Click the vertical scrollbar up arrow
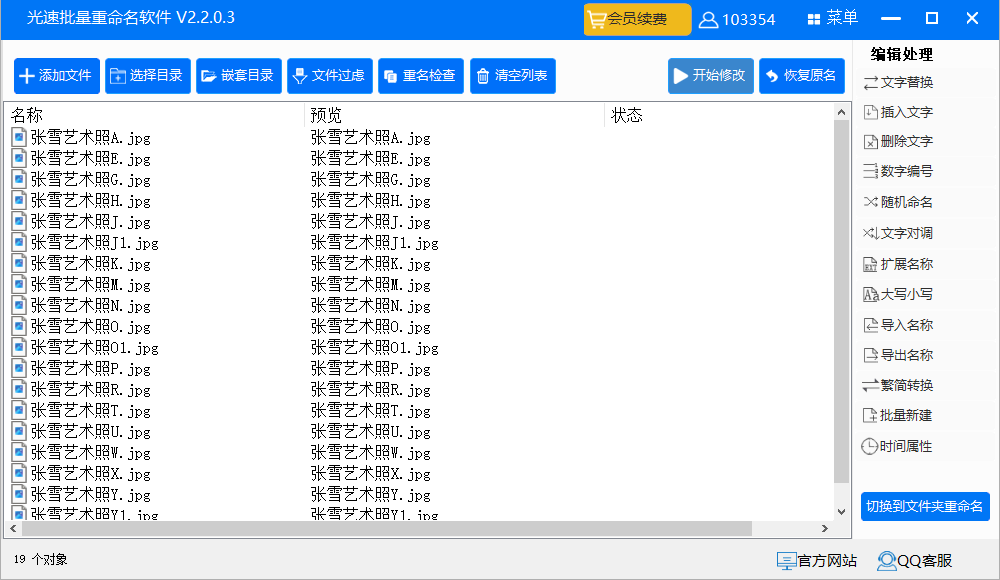Screen dimensions: 1000x580 pyautogui.click(x=841, y=112)
